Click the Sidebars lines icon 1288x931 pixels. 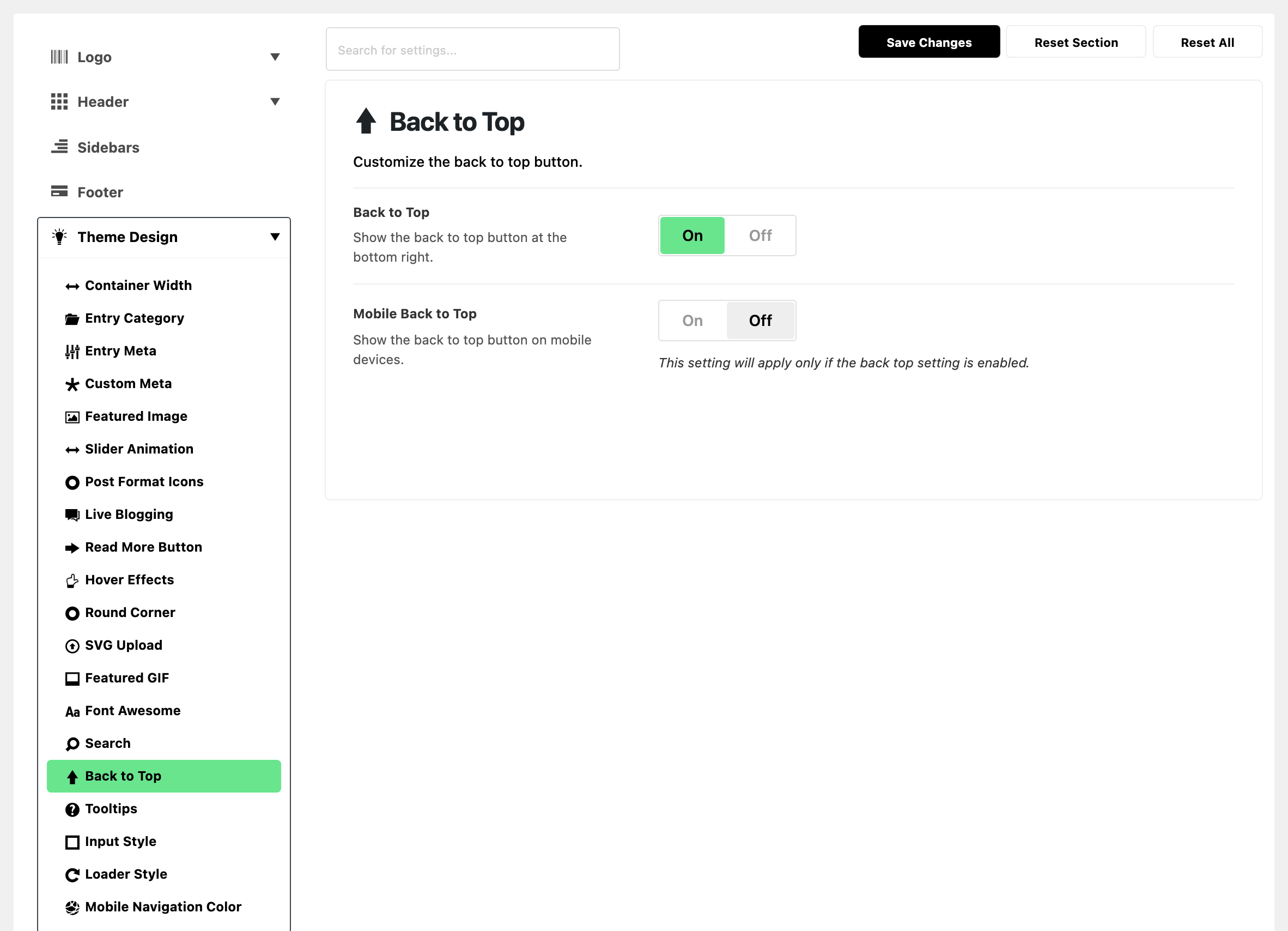pos(59,147)
